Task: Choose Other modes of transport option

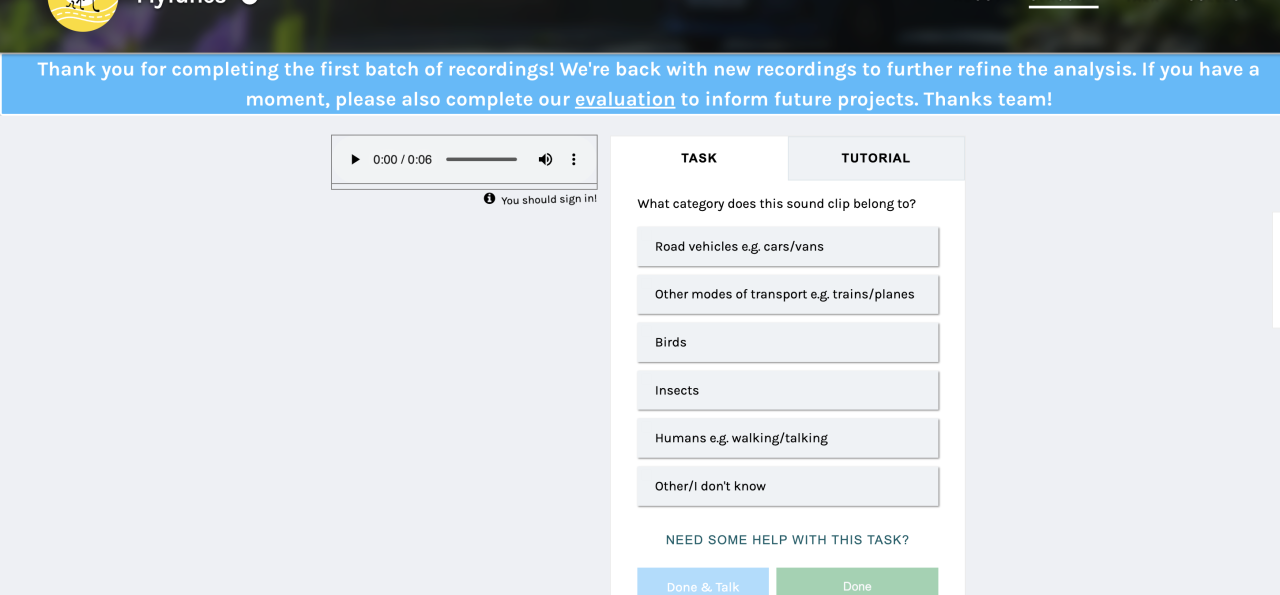Action: tap(788, 294)
